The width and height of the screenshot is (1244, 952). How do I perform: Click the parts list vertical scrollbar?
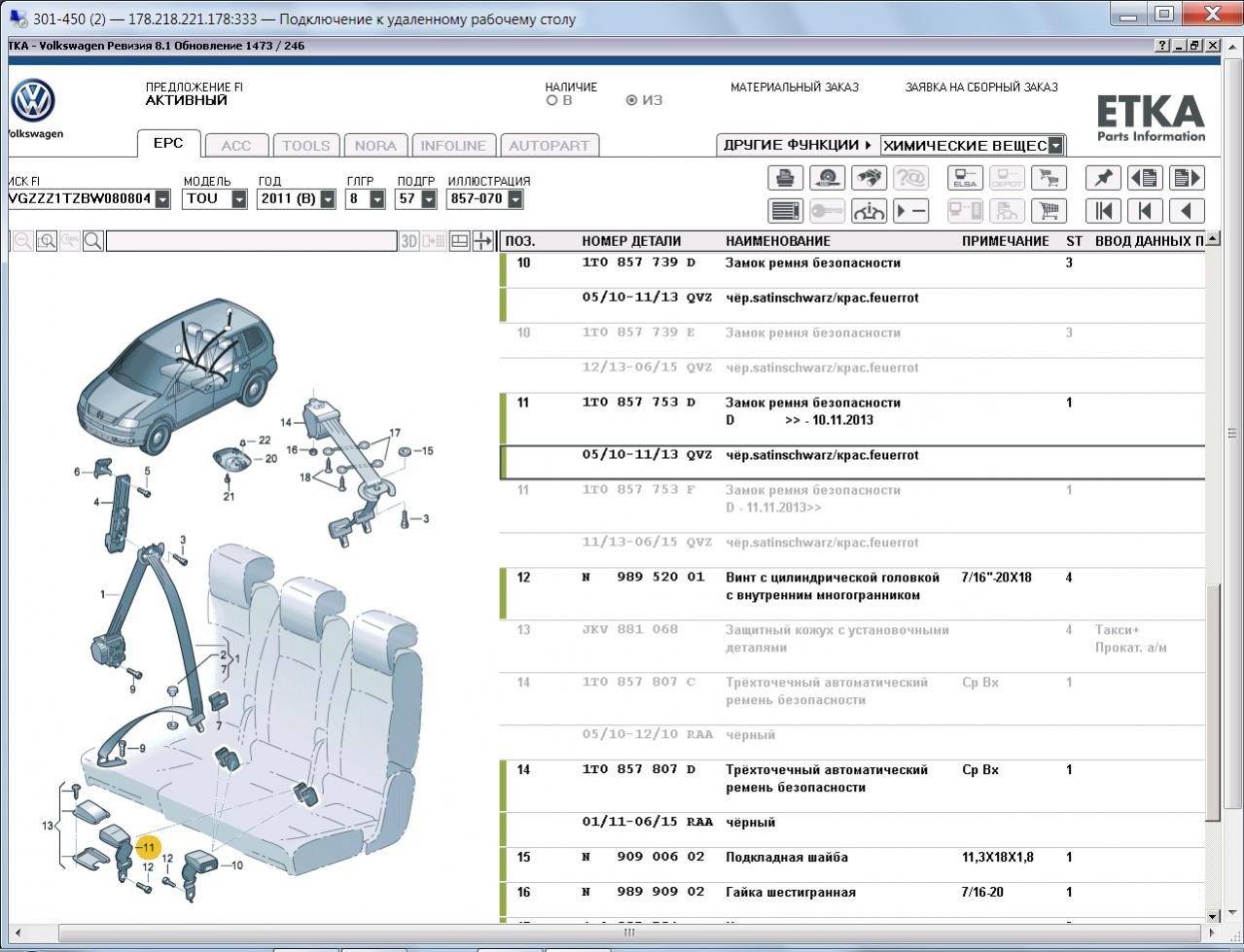pos(1213,702)
